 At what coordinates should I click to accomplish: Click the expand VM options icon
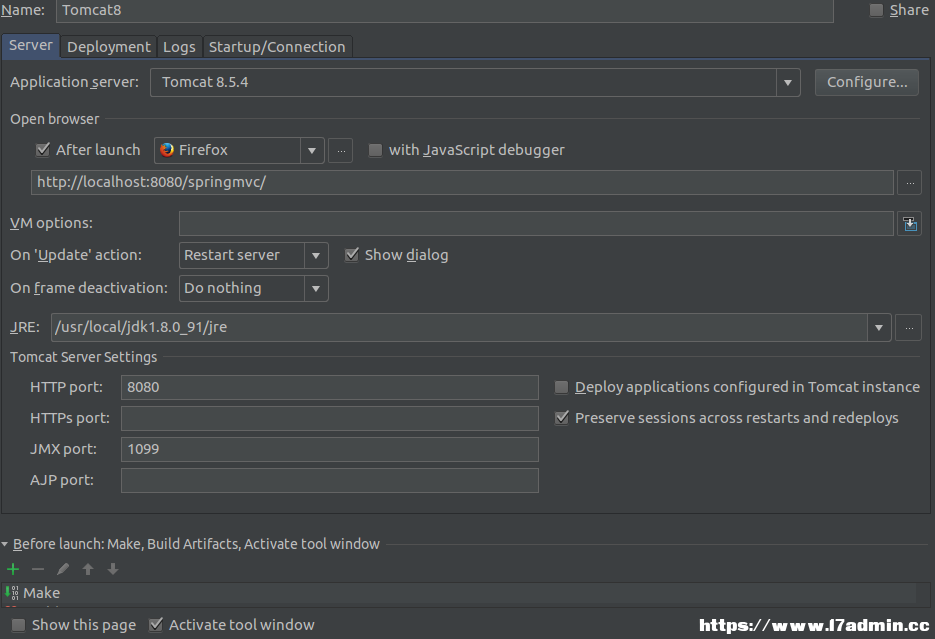click(x=909, y=224)
